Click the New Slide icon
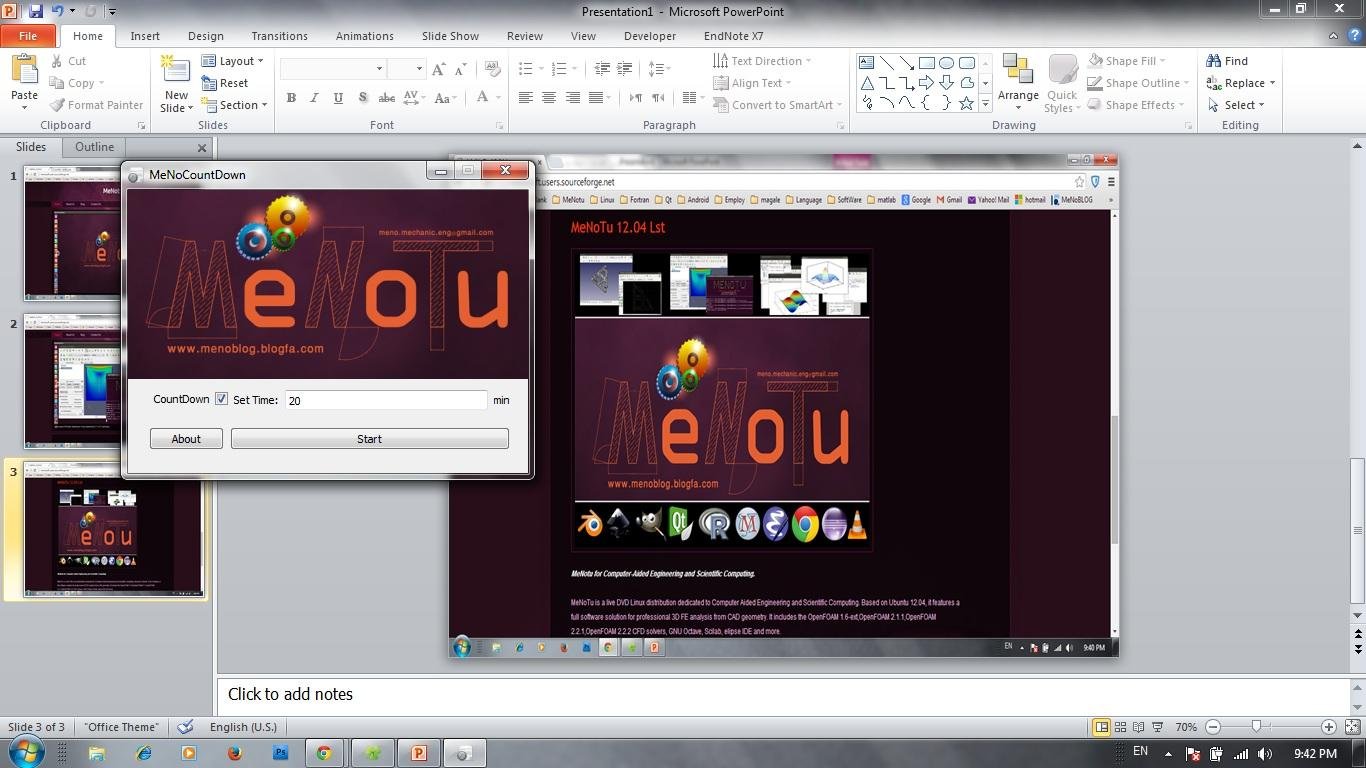 (175, 70)
